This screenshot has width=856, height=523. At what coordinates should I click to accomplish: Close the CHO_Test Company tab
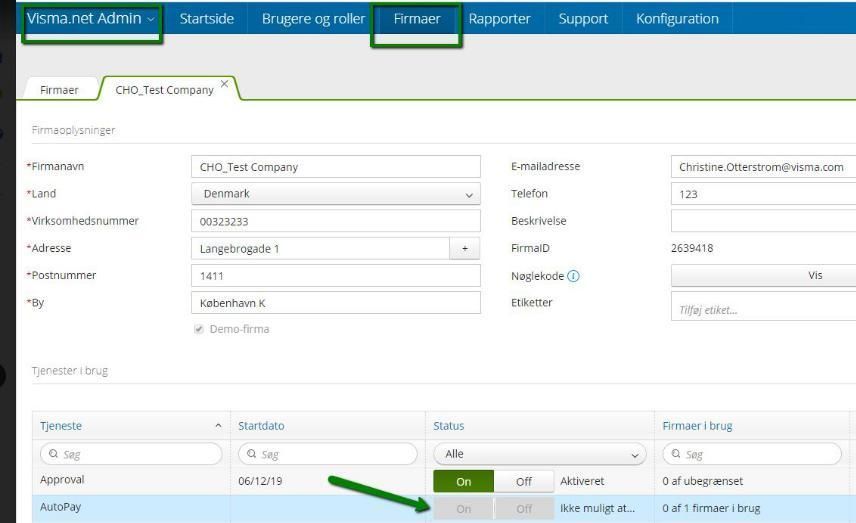(224, 84)
